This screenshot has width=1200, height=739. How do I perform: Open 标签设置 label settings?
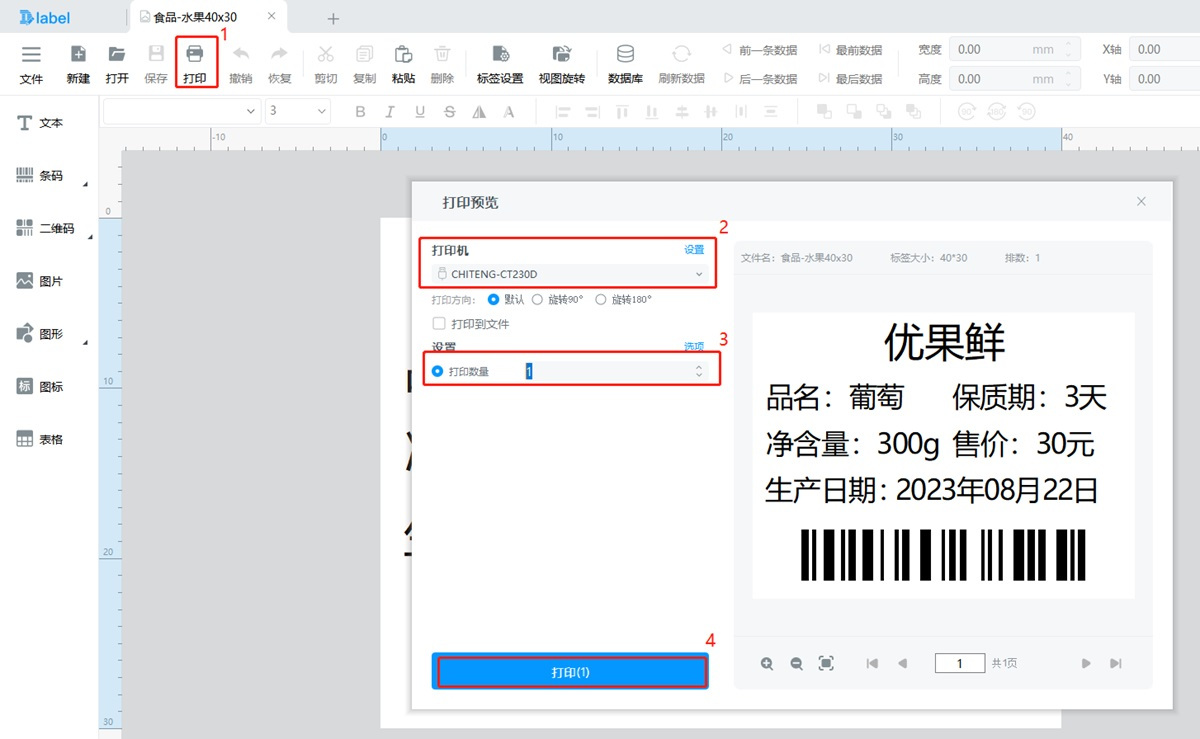point(500,62)
